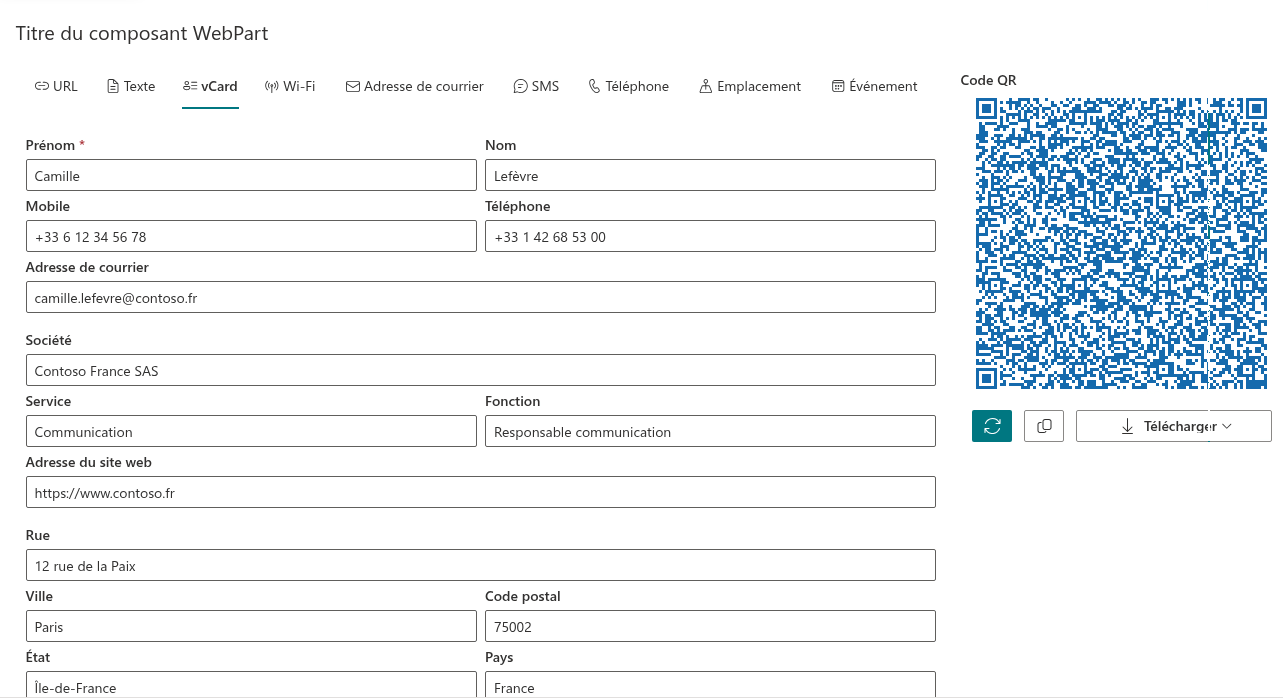1283x698 pixels.
Task: Click the Nom field containing Lefèvre
Action: pos(710,175)
